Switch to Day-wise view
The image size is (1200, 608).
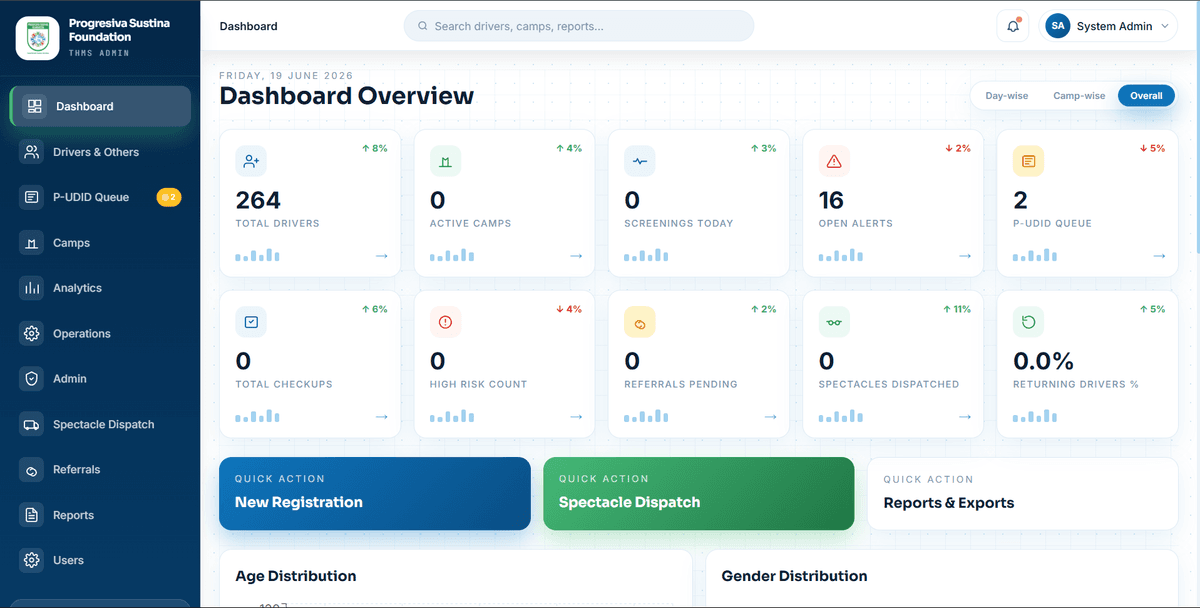click(1006, 96)
